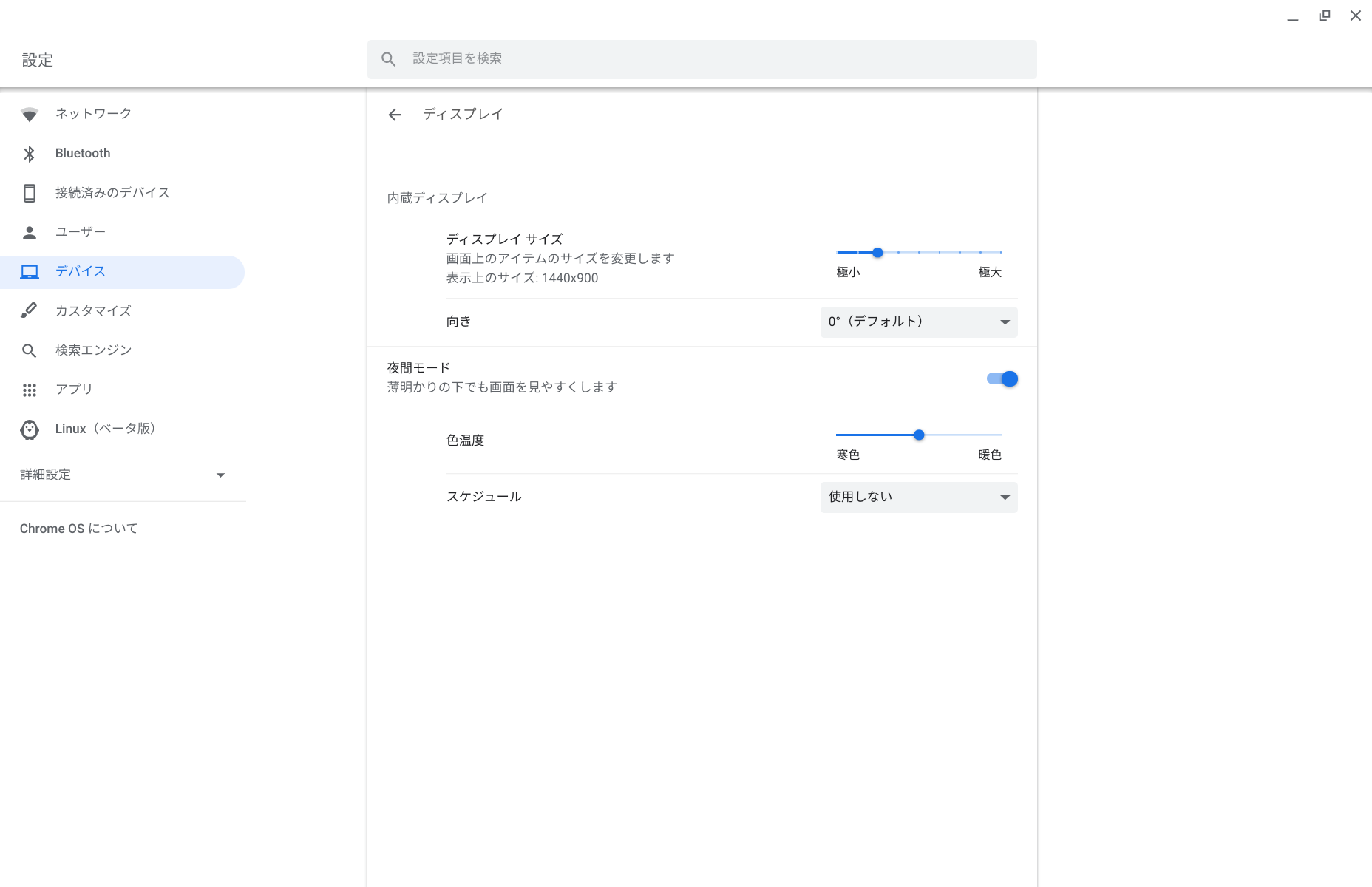Click the 極小 label under display size
The height and width of the screenshot is (887, 1372).
(x=848, y=273)
